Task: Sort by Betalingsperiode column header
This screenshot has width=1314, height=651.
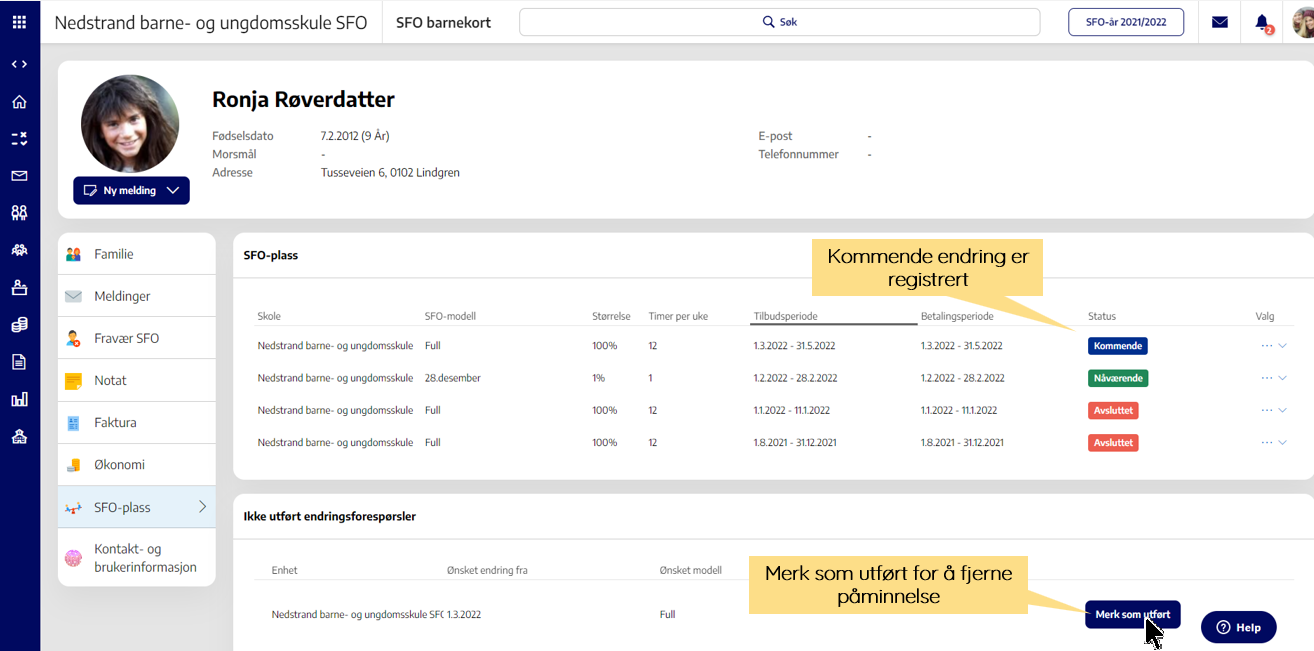Action: 957,316
